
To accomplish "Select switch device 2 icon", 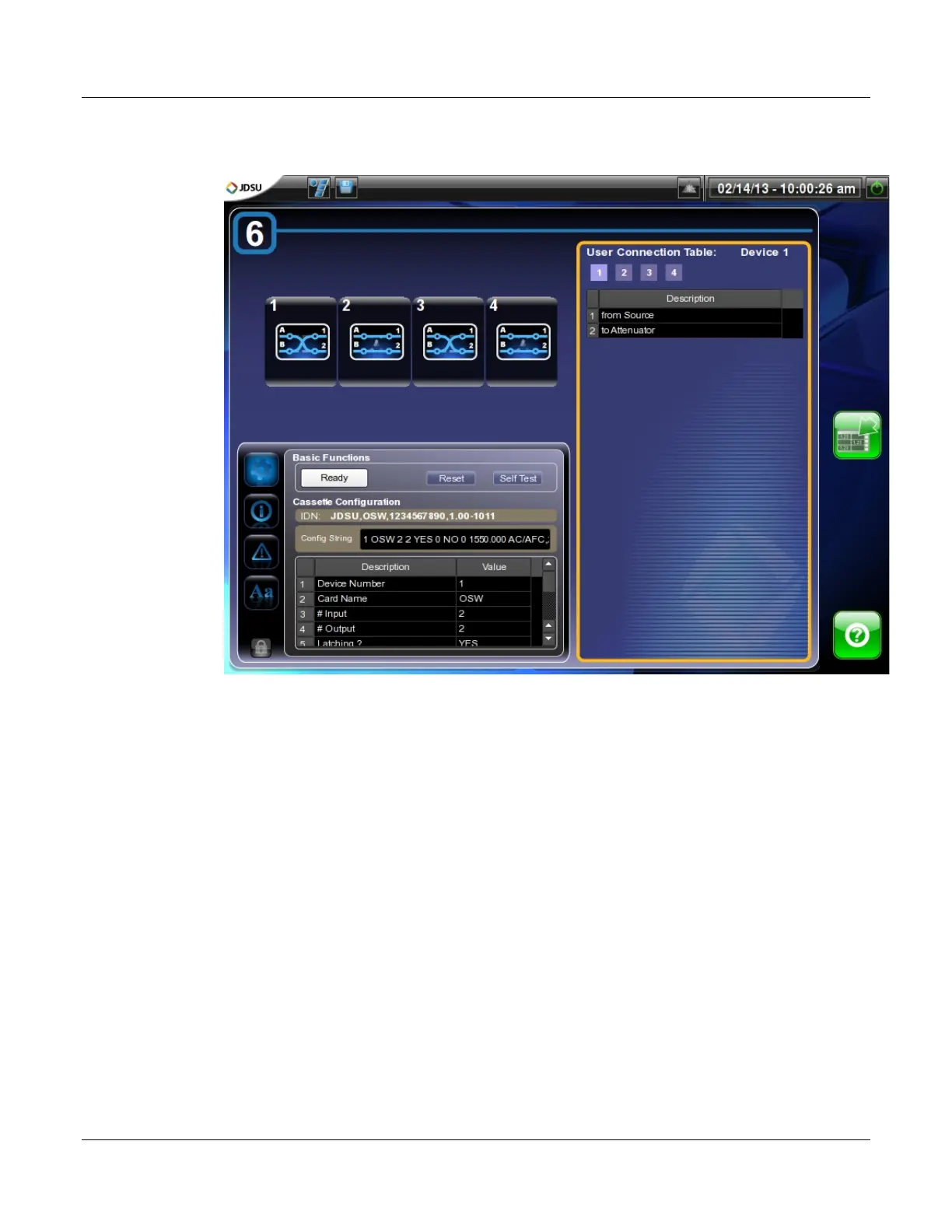I will [376, 342].
